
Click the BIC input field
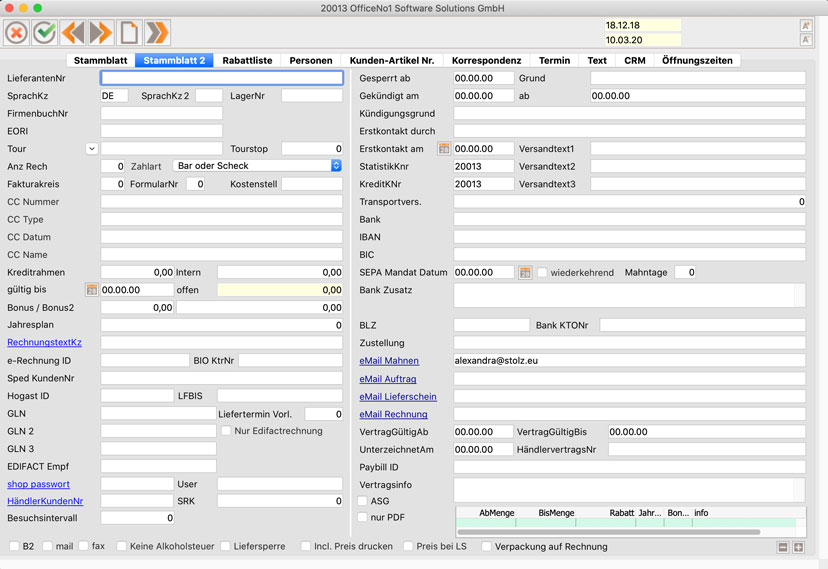pos(629,254)
